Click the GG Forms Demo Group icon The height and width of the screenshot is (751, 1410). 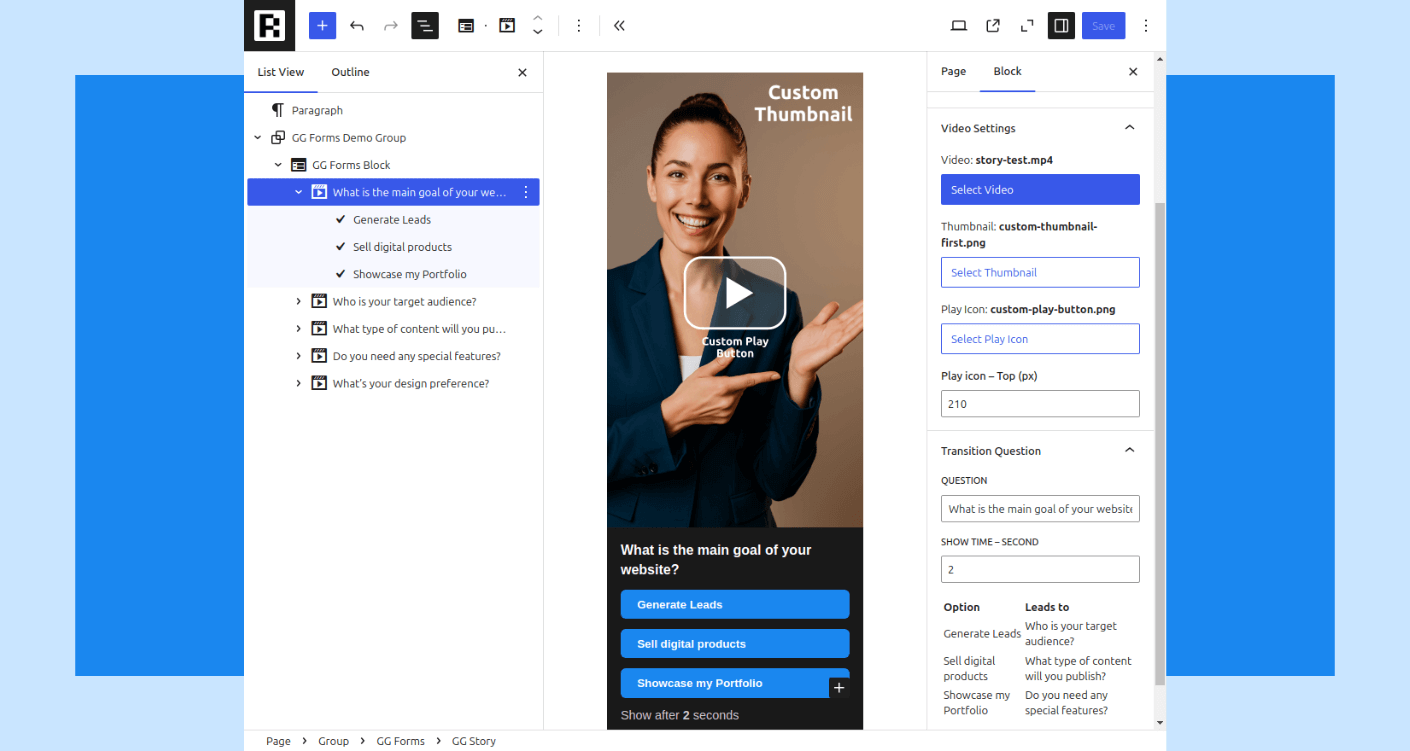coord(278,138)
